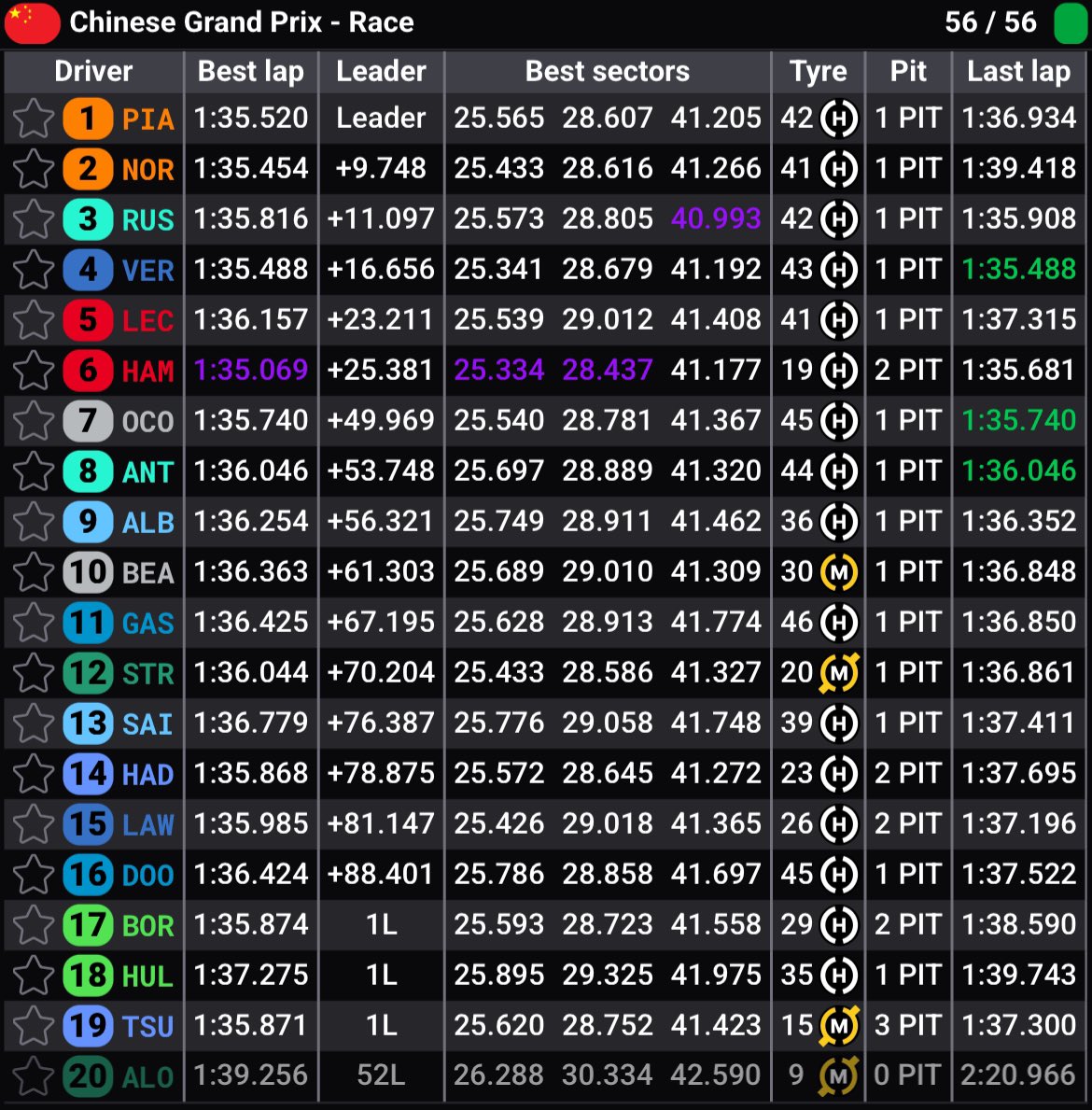Tap the driver code "GAS"
The height and width of the screenshot is (1110, 1092).
[x=147, y=624]
